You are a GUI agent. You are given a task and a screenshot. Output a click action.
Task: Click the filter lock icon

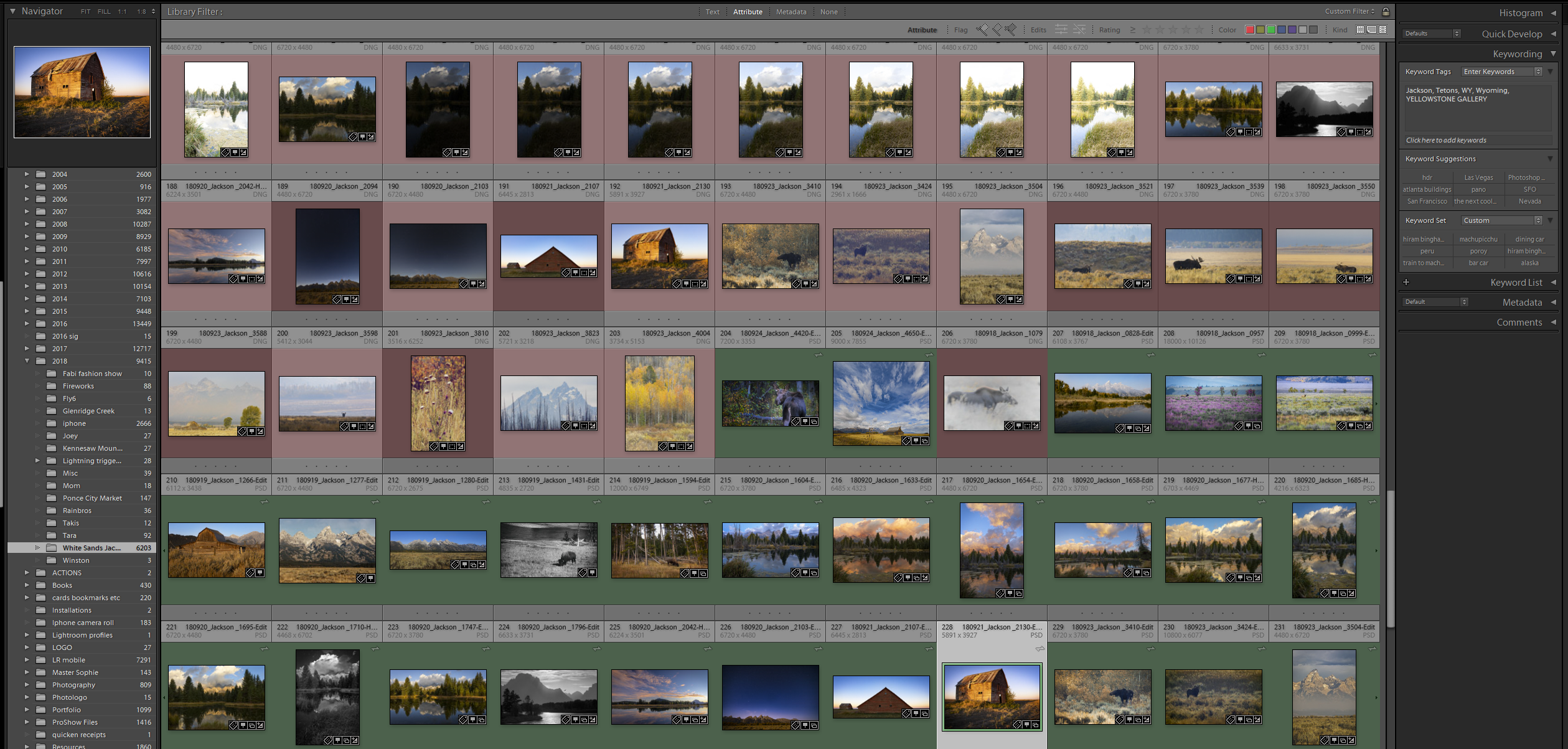coord(1386,12)
